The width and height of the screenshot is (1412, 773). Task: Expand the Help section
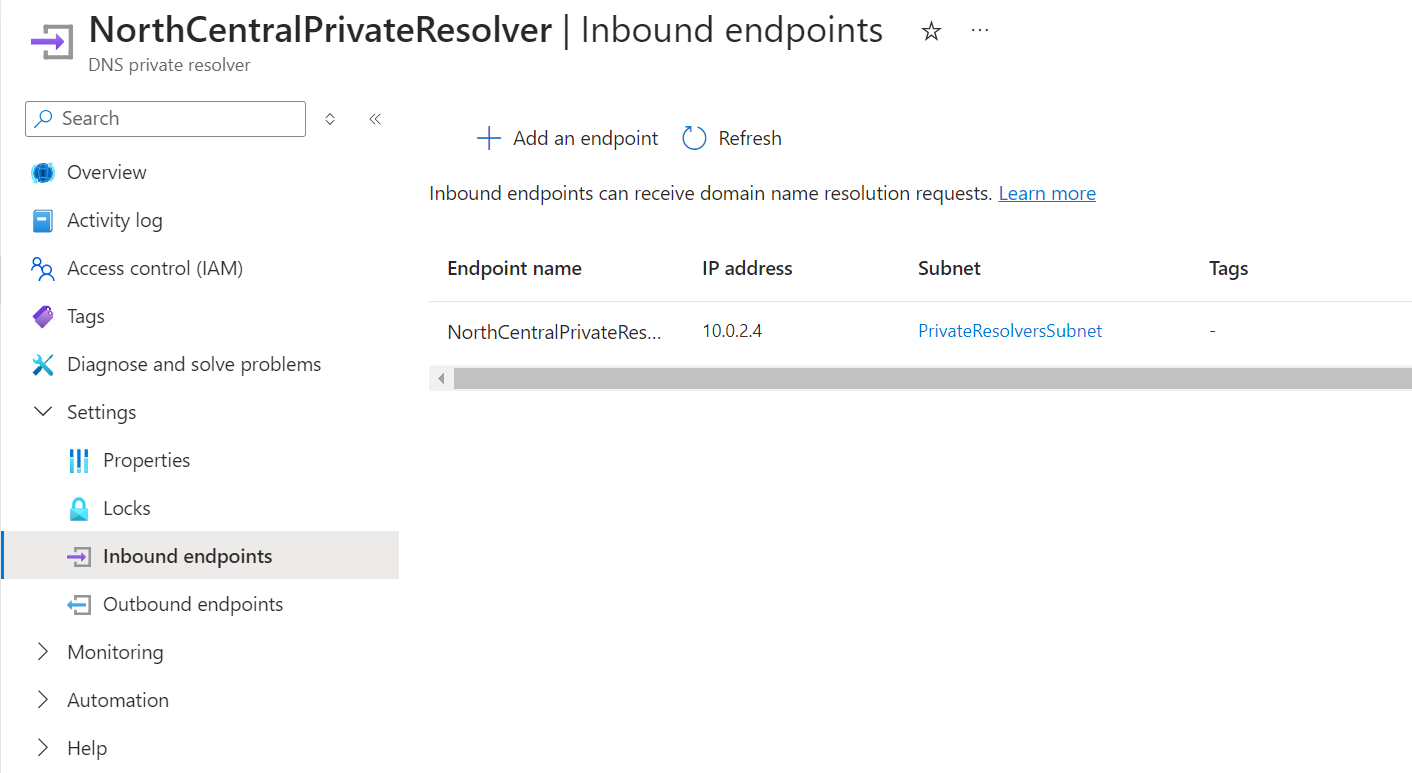(43, 748)
